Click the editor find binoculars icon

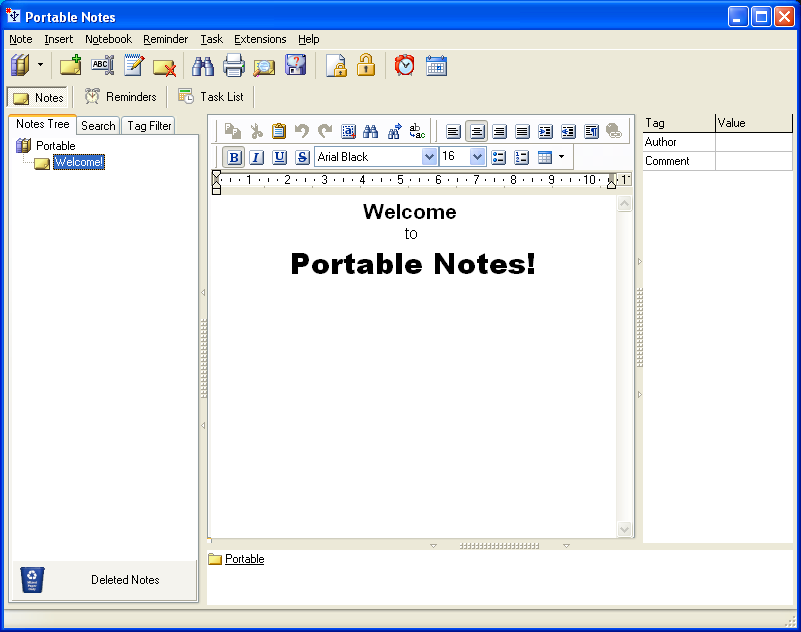click(370, 131)
